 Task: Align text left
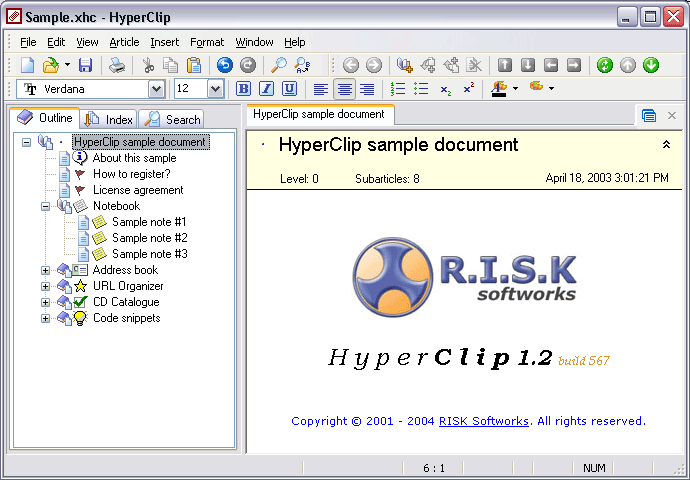321,89
